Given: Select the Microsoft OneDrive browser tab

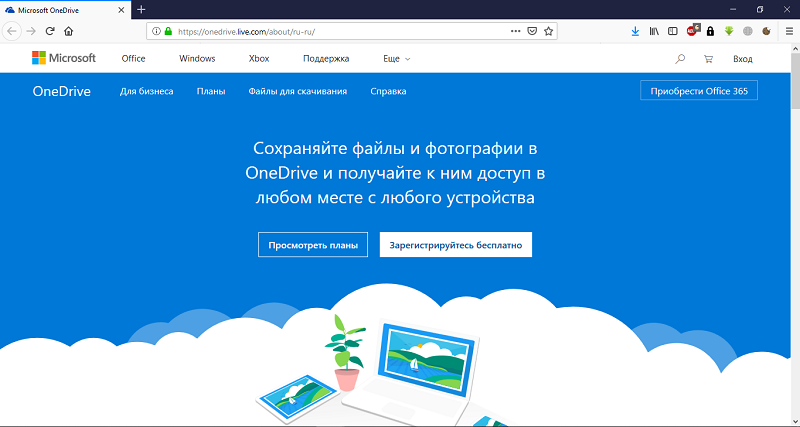Looking at the screenshot, I should pos(65,10).
